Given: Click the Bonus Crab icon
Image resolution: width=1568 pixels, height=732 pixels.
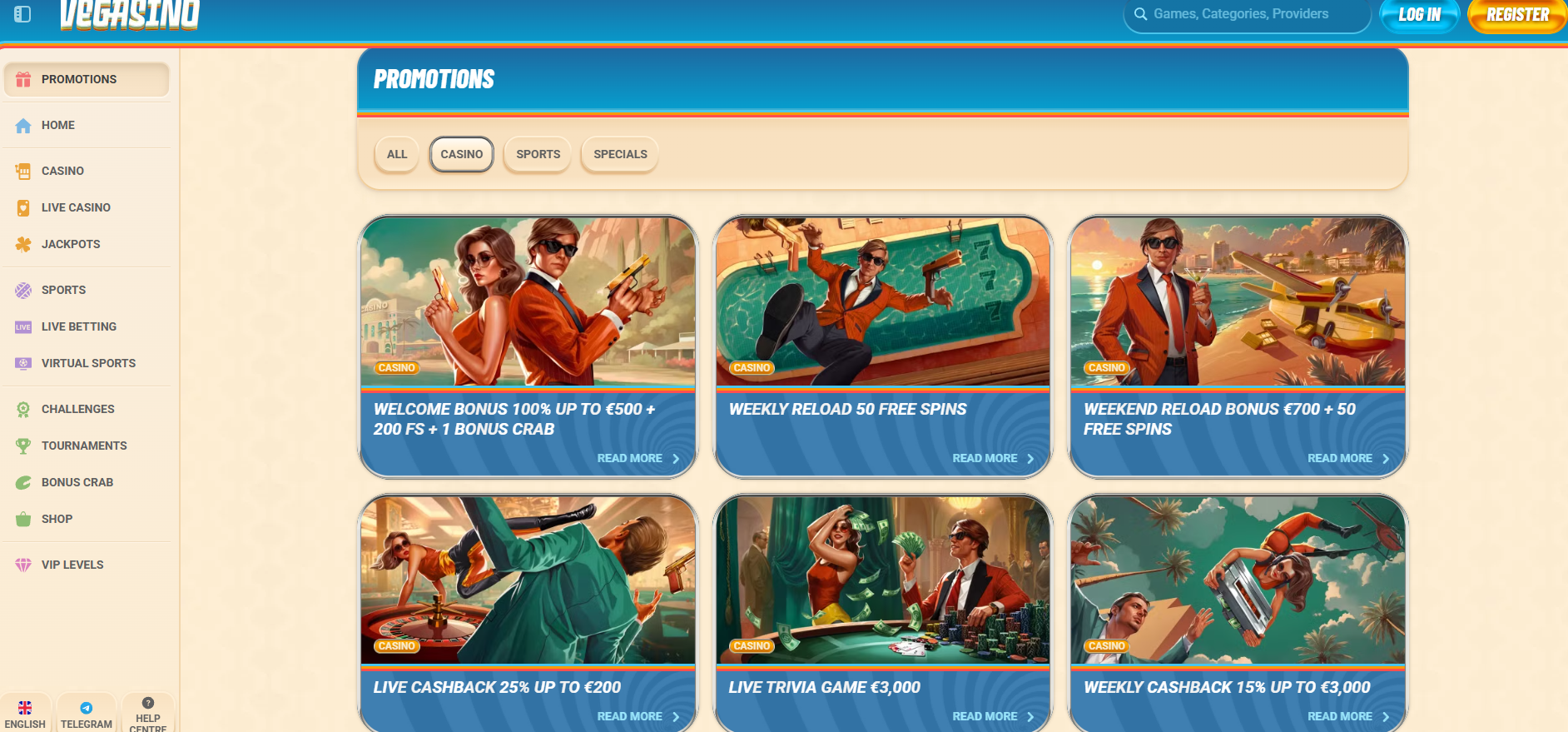Looking at the screenshot, I should point(23,482).
